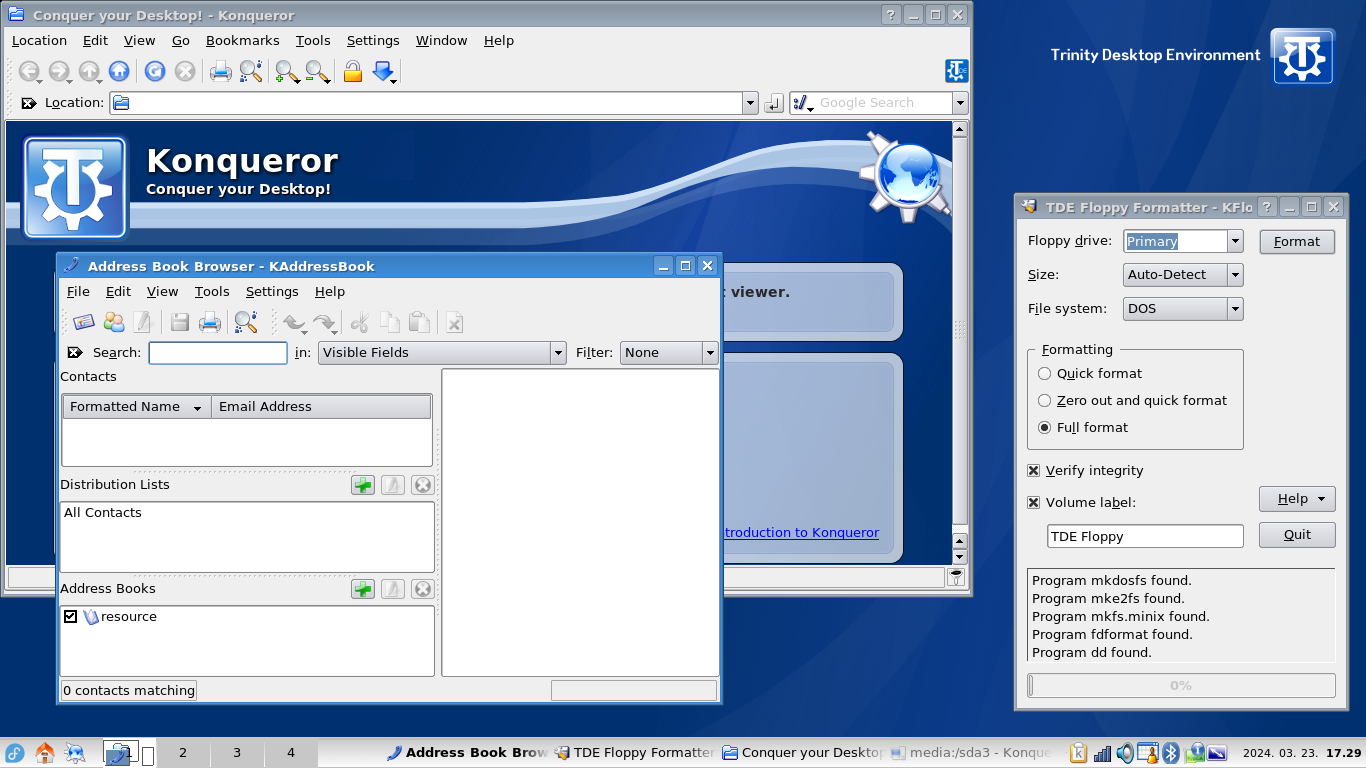
Task: Click the Formatted Name column header
Action: click(137, 407)
